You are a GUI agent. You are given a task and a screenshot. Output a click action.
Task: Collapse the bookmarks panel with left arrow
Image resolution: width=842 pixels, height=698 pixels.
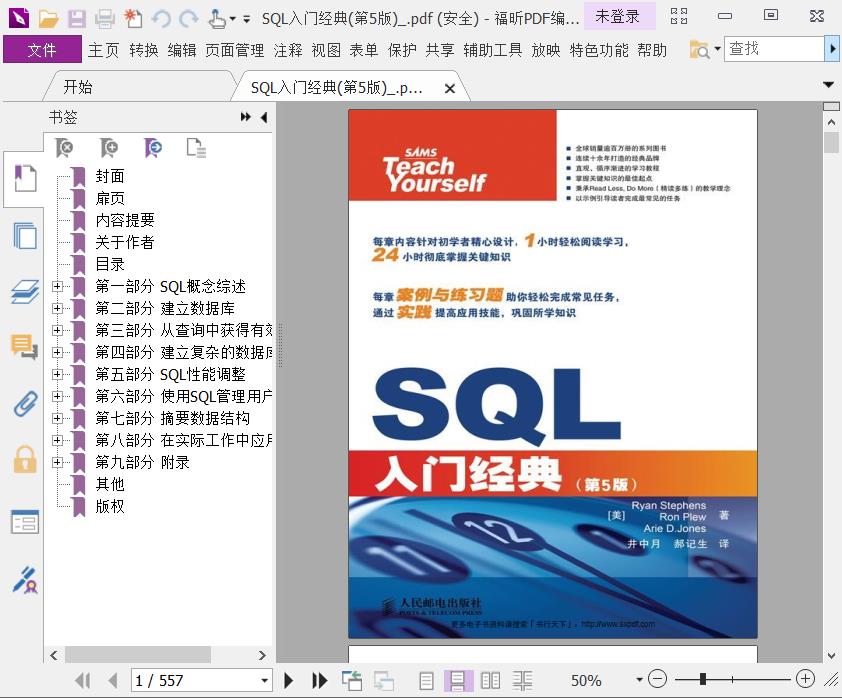(264, 117)
